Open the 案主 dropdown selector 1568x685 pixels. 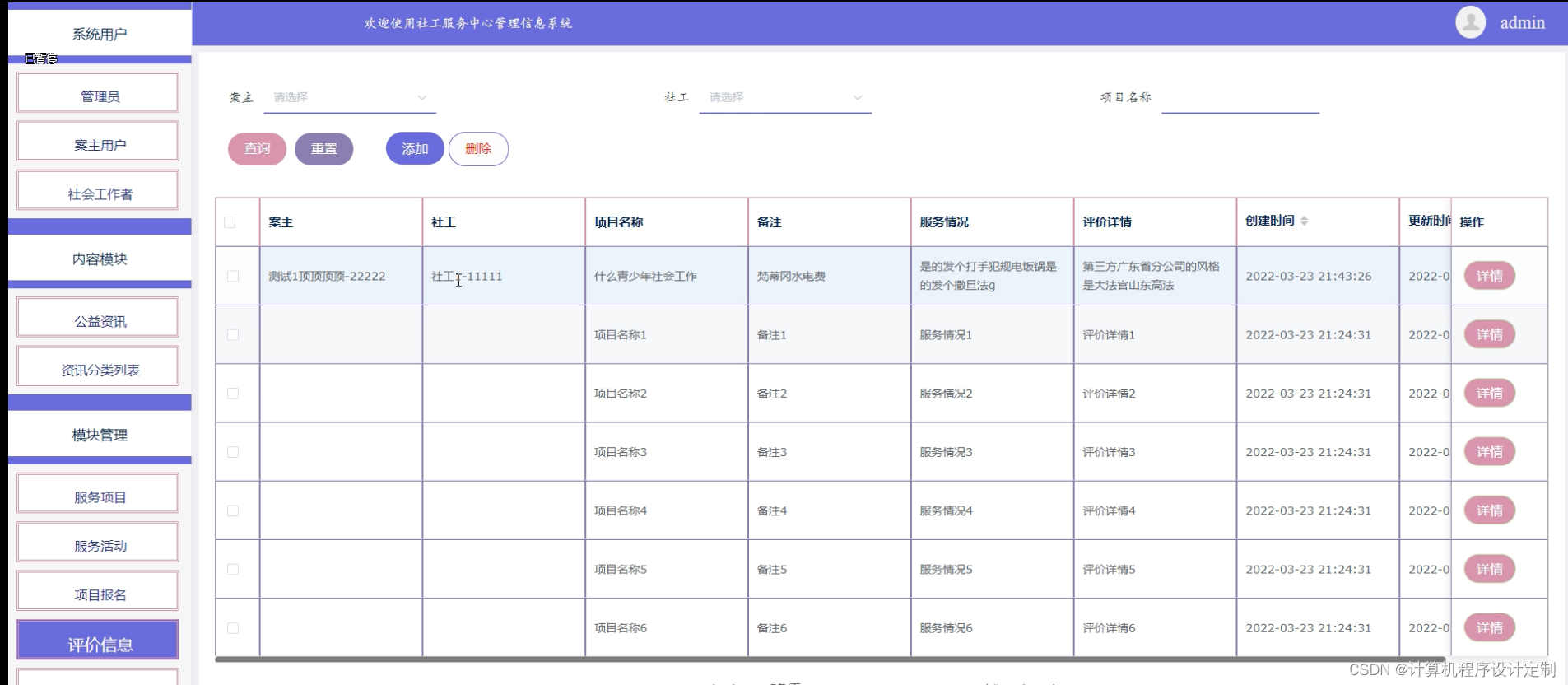pos(350,97)
